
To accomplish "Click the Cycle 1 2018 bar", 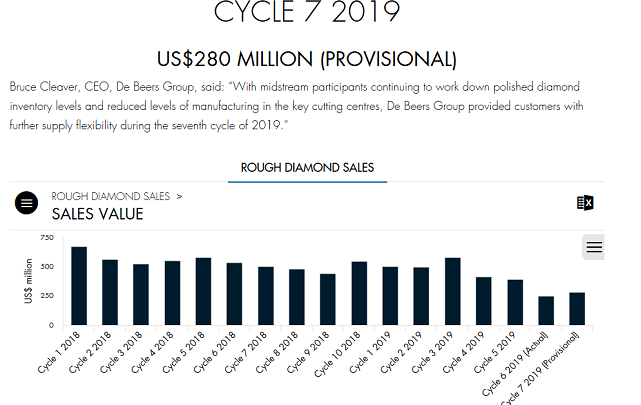I will pyautogui.click(x=79, y=286).
